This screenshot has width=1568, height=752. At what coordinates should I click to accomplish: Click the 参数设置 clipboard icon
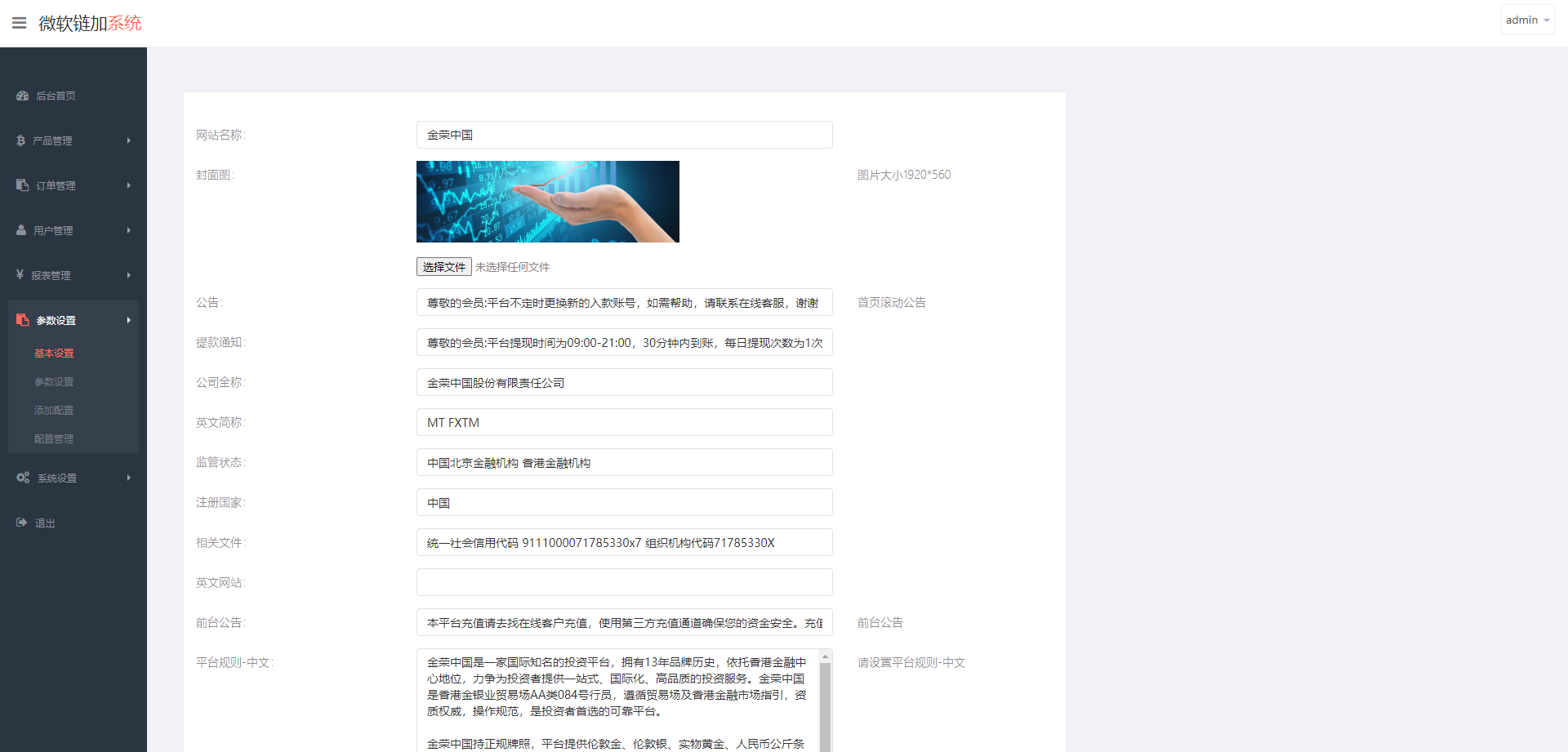click(22, 320)
